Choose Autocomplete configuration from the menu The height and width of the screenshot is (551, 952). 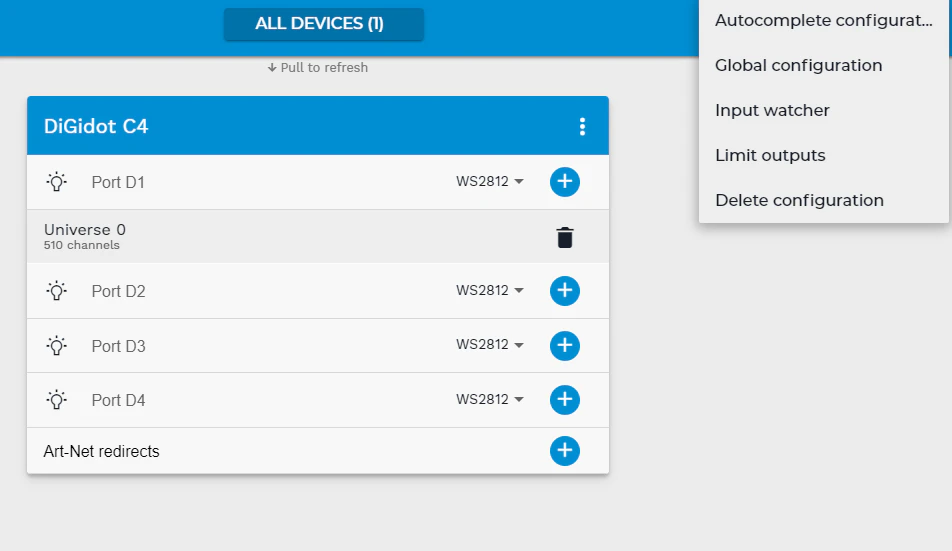pos(823,20)
